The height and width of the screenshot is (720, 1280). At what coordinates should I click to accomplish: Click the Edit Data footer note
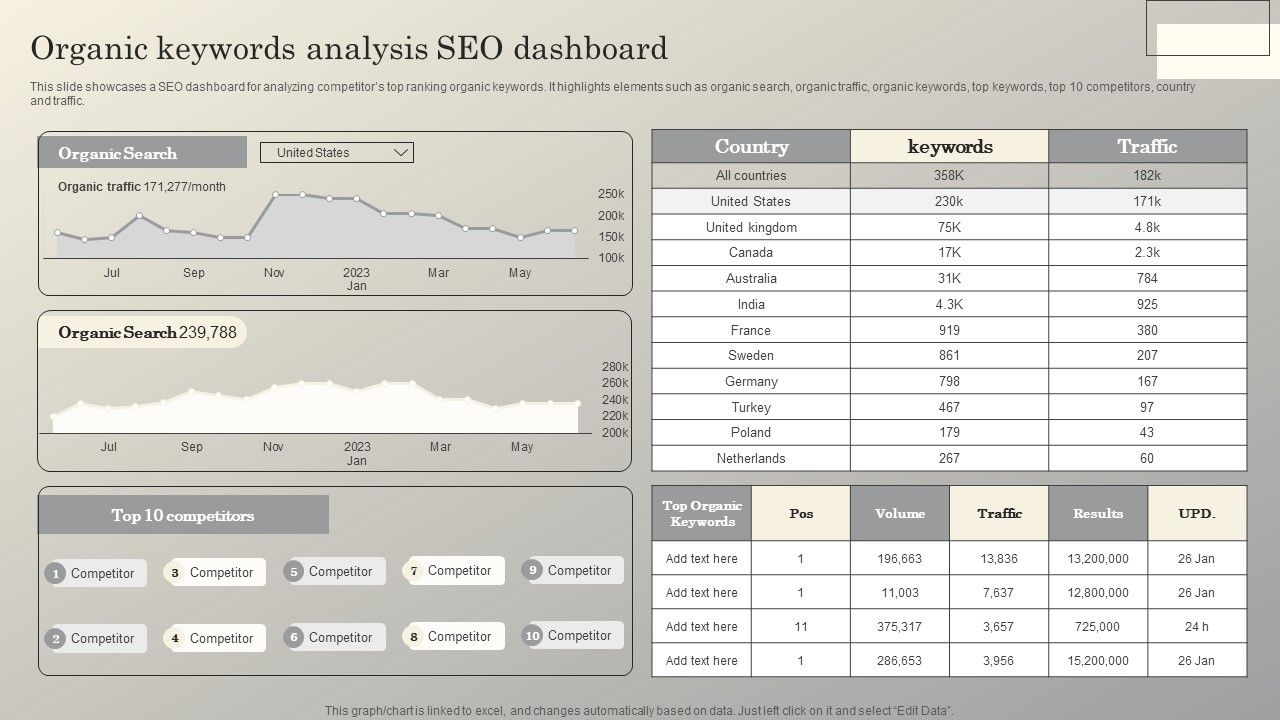(x=640, y=711)
